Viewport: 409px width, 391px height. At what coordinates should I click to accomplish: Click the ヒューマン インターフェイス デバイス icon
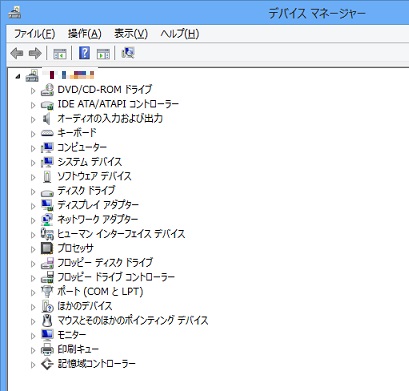pos(47,234)
